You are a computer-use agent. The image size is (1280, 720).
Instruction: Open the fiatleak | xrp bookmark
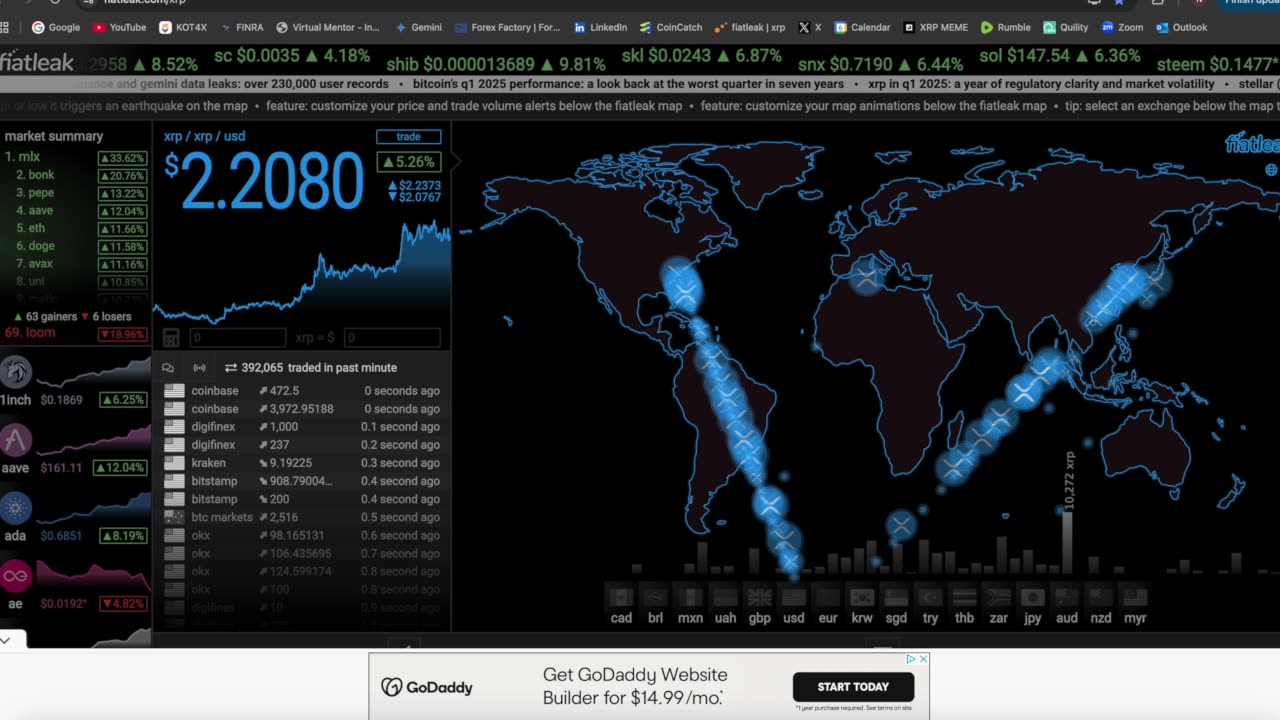(750, 27)
